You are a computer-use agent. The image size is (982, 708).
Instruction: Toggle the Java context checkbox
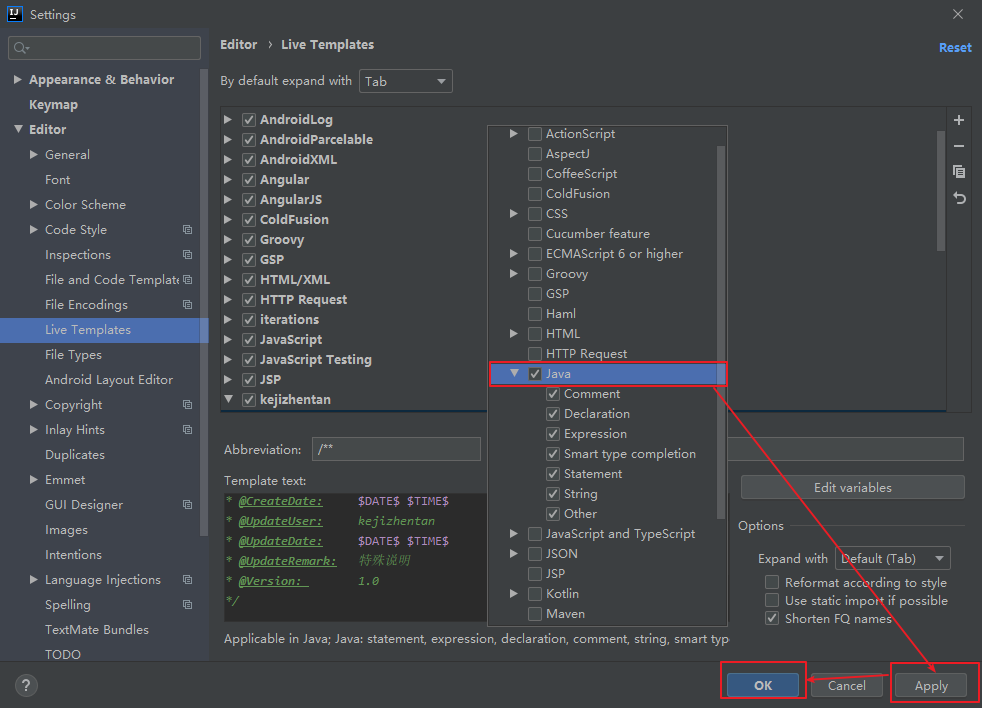[535, 374]
